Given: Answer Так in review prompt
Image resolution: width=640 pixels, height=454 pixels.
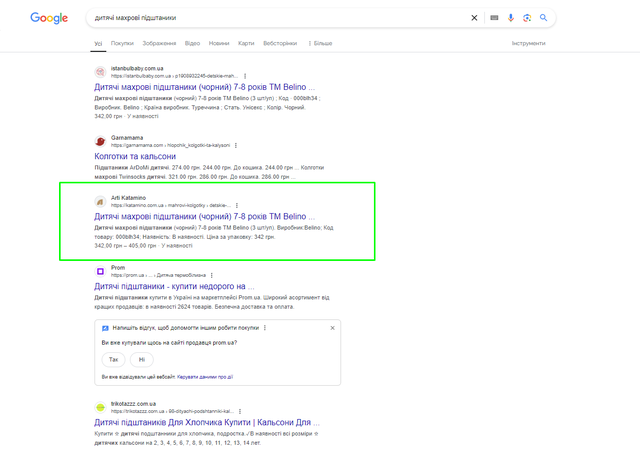Looking at the screenshot, I should (x=113, y=360).
